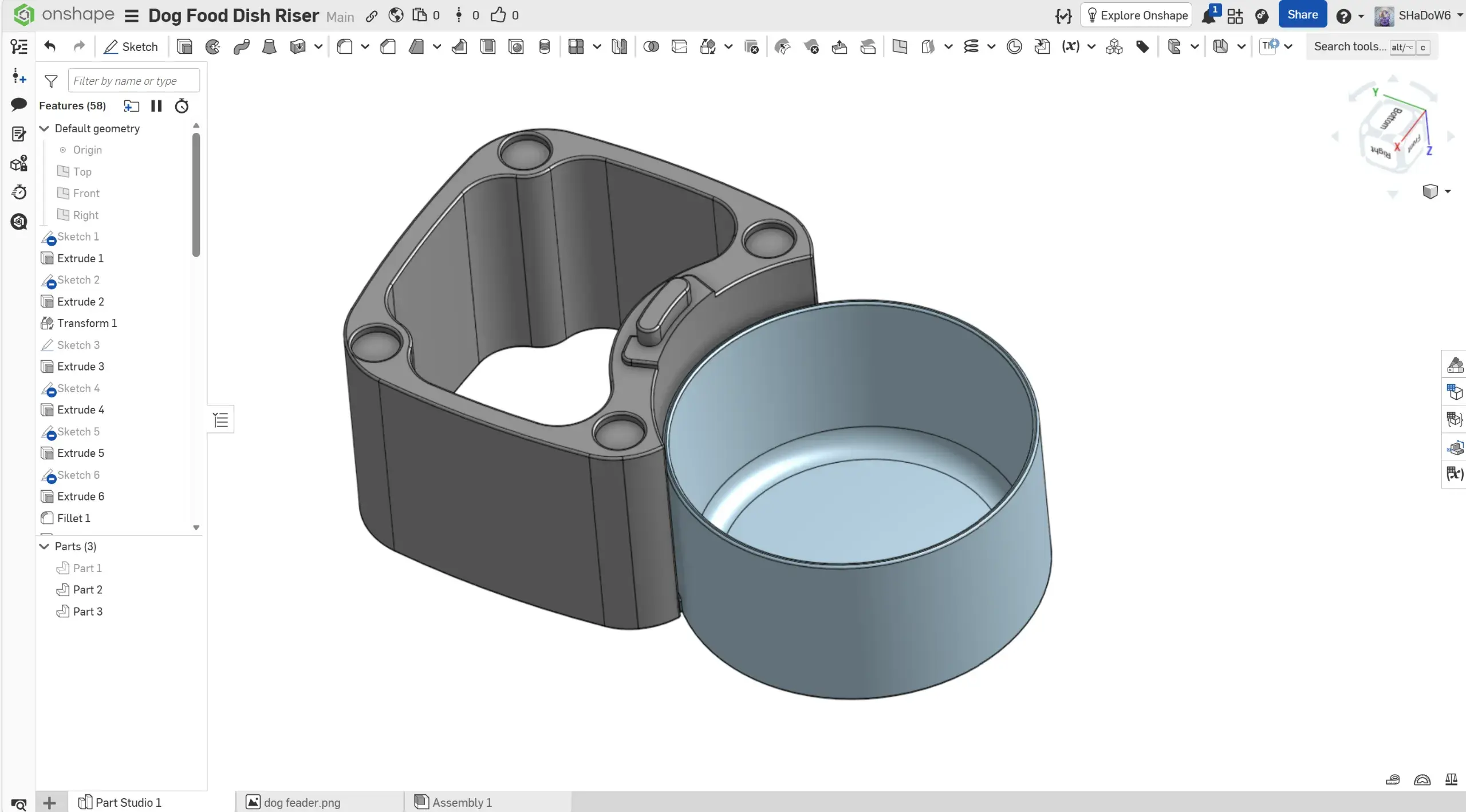1466x812 pixels.
Task: Collapse the Default geometry group
Action: point(44,128)
